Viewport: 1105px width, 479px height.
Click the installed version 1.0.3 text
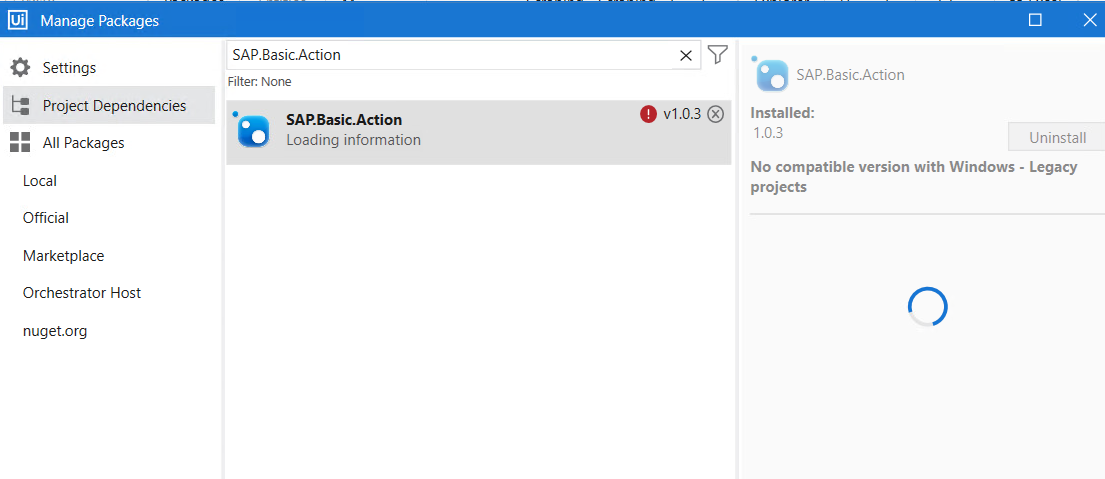pos(768,132)
